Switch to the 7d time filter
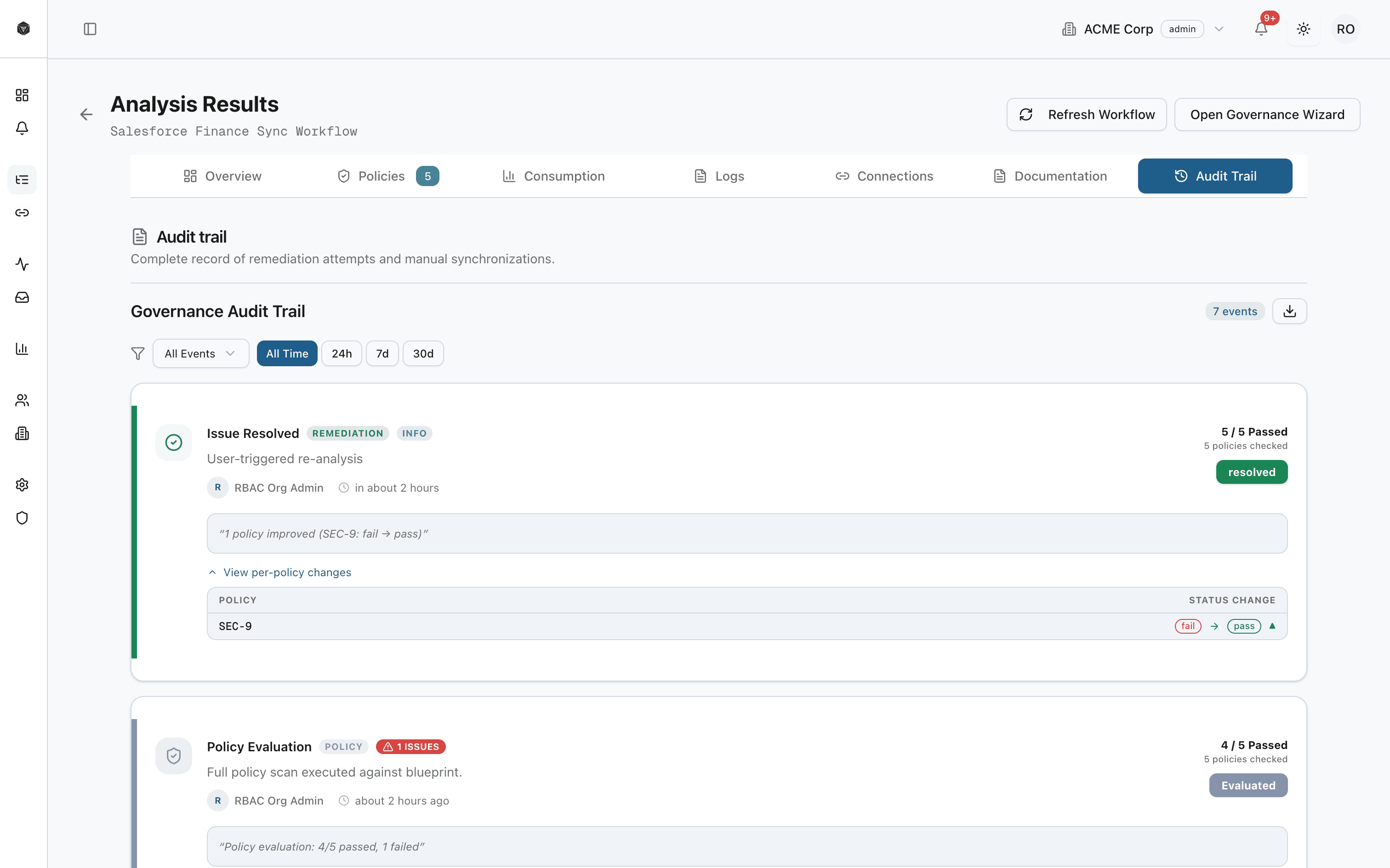The width and height of the screenshot is (1390, 868). [x=382, y=353]
